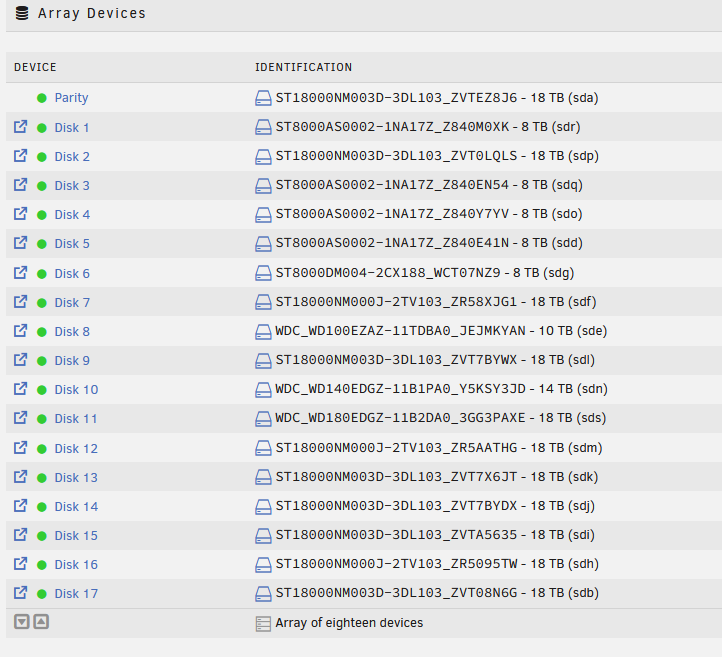Viewport: 722px width, 657px height.
Task: Open Disk 14 browse icon
Action: [20, 506]
